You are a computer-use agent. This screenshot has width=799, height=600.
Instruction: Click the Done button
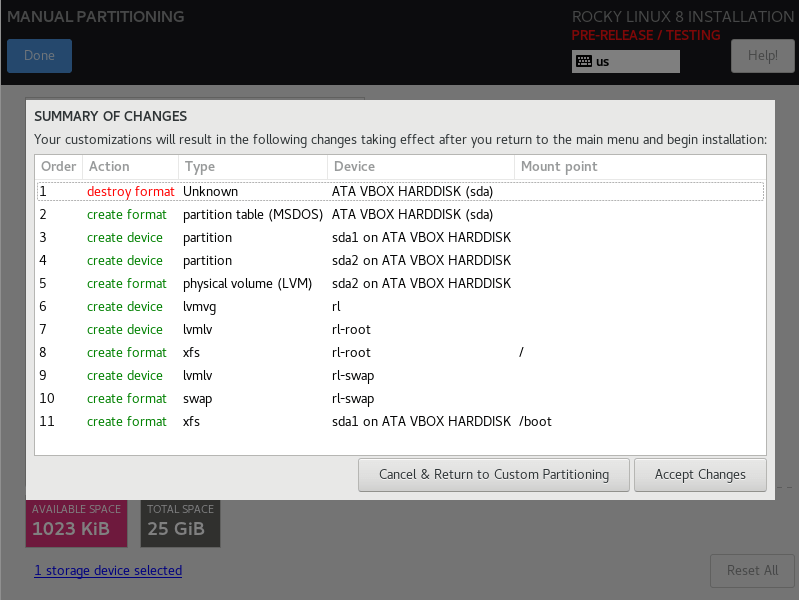(39, 56)
